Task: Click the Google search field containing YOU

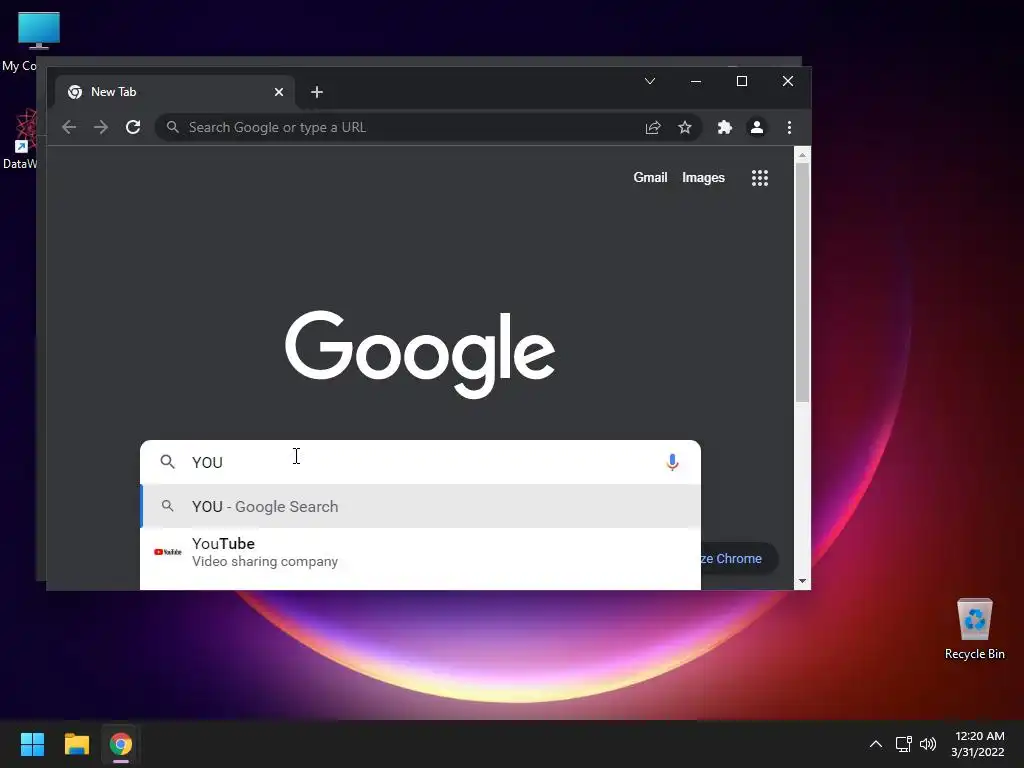Action: (x=420, y=462)
